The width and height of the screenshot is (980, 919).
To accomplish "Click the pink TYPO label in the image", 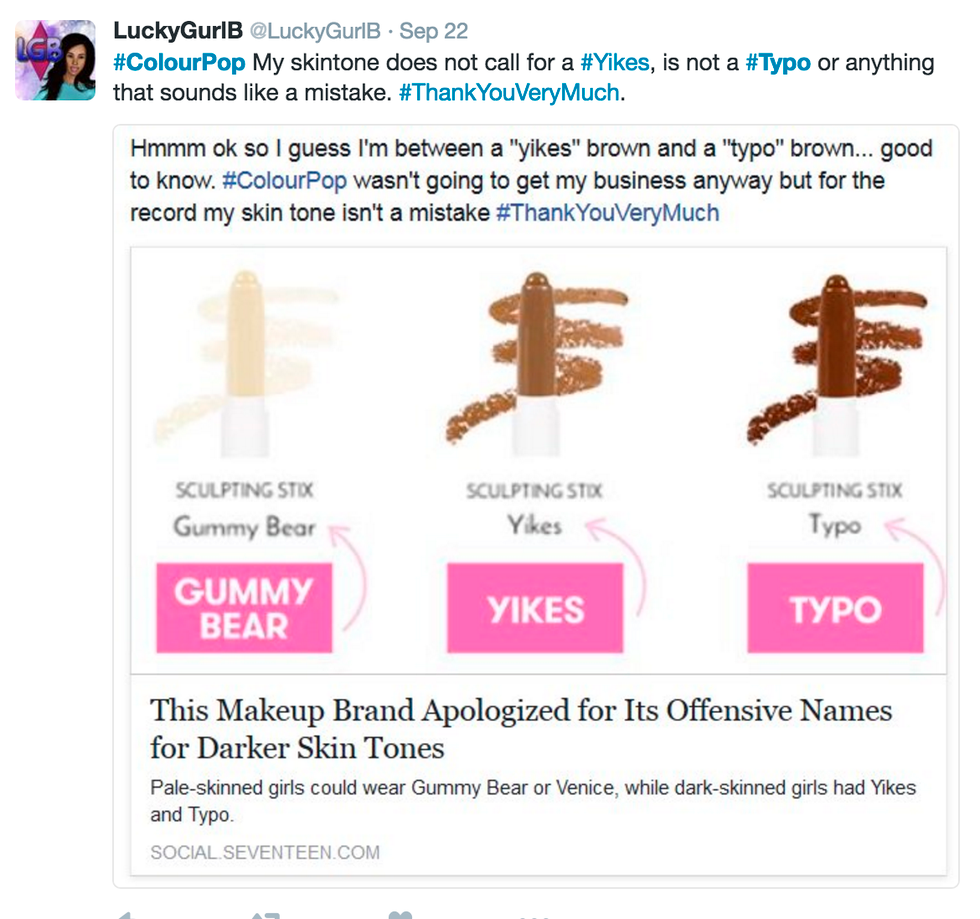I will click(835, 608).
